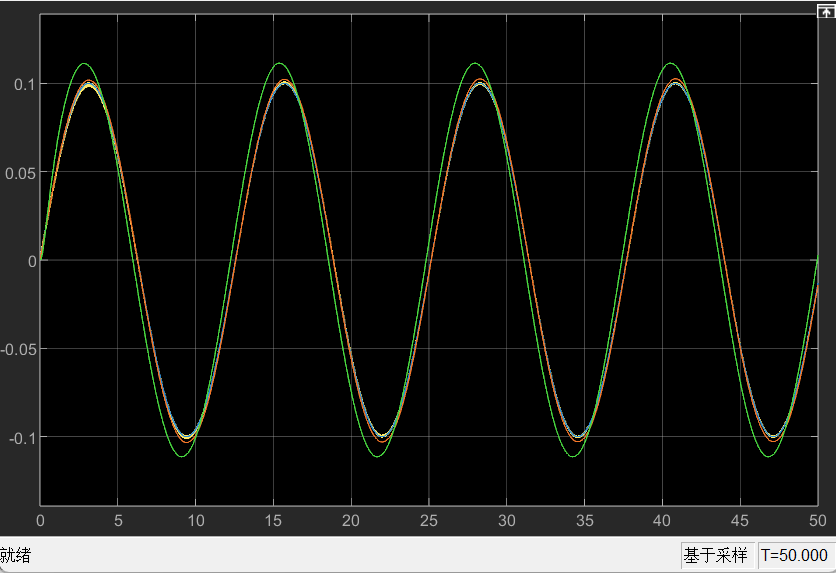Click the y-axis zero tick label

pos(32,261)
